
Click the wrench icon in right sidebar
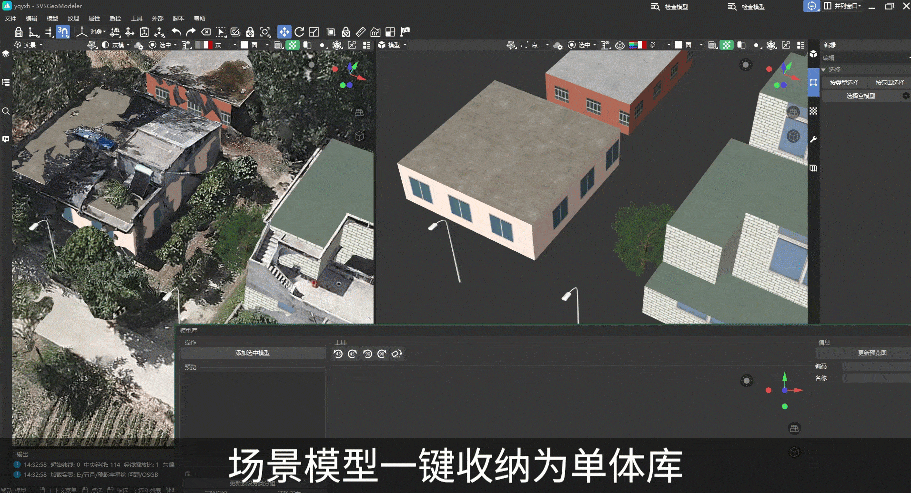813,139
